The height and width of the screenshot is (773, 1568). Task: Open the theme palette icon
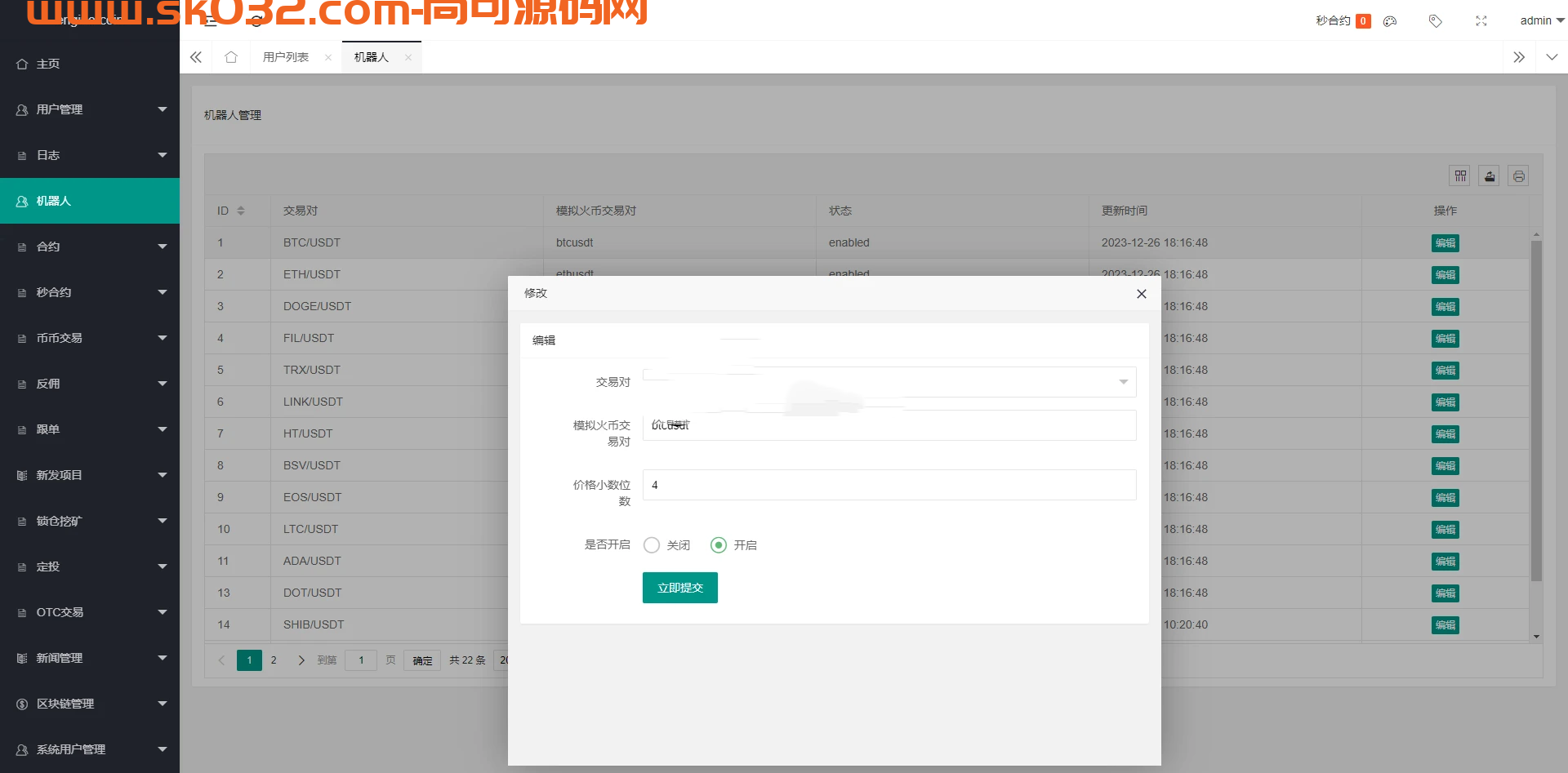point(1390,21)
